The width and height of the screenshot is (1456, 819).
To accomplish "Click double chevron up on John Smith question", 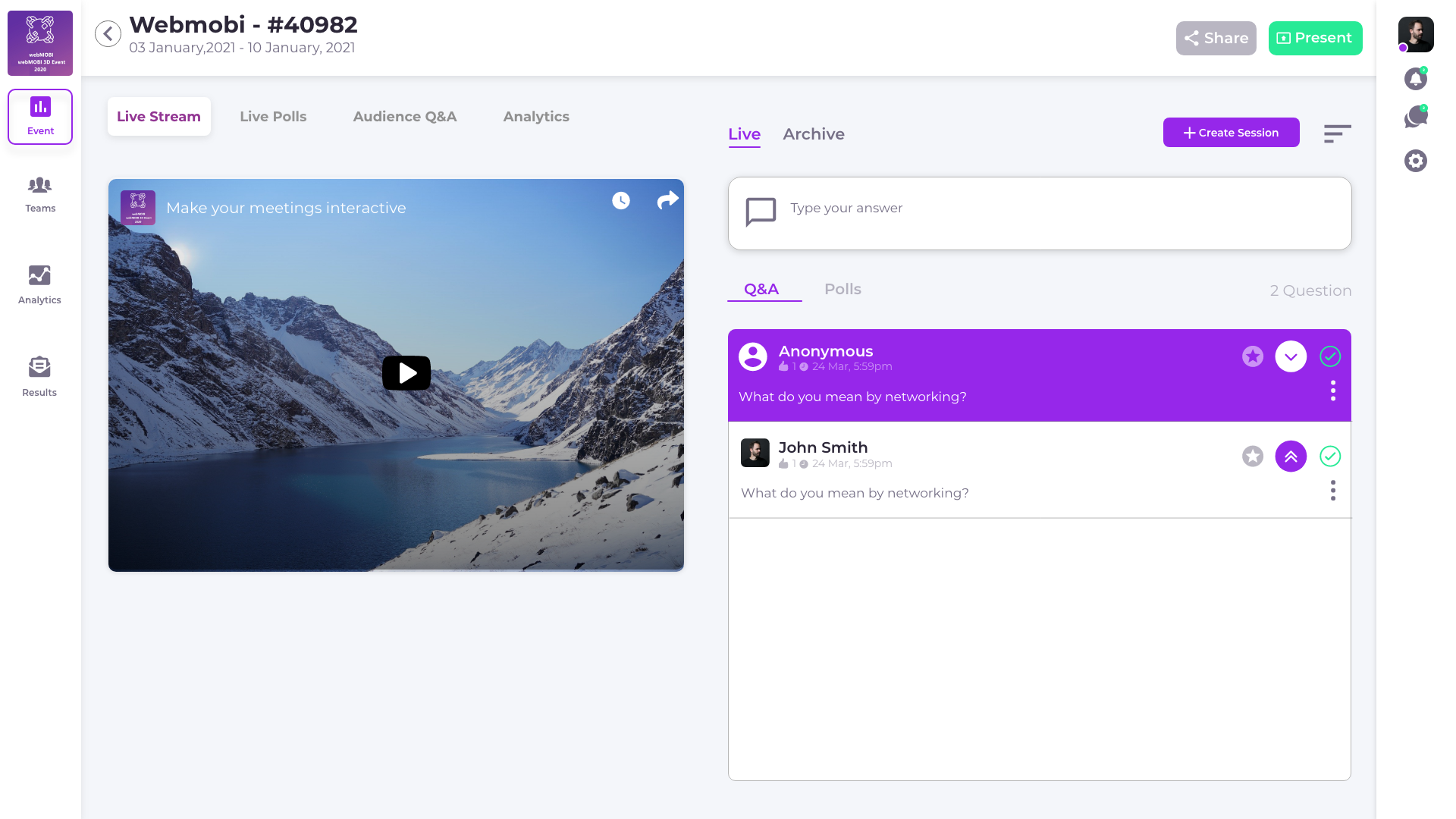I will (1291, 457).
